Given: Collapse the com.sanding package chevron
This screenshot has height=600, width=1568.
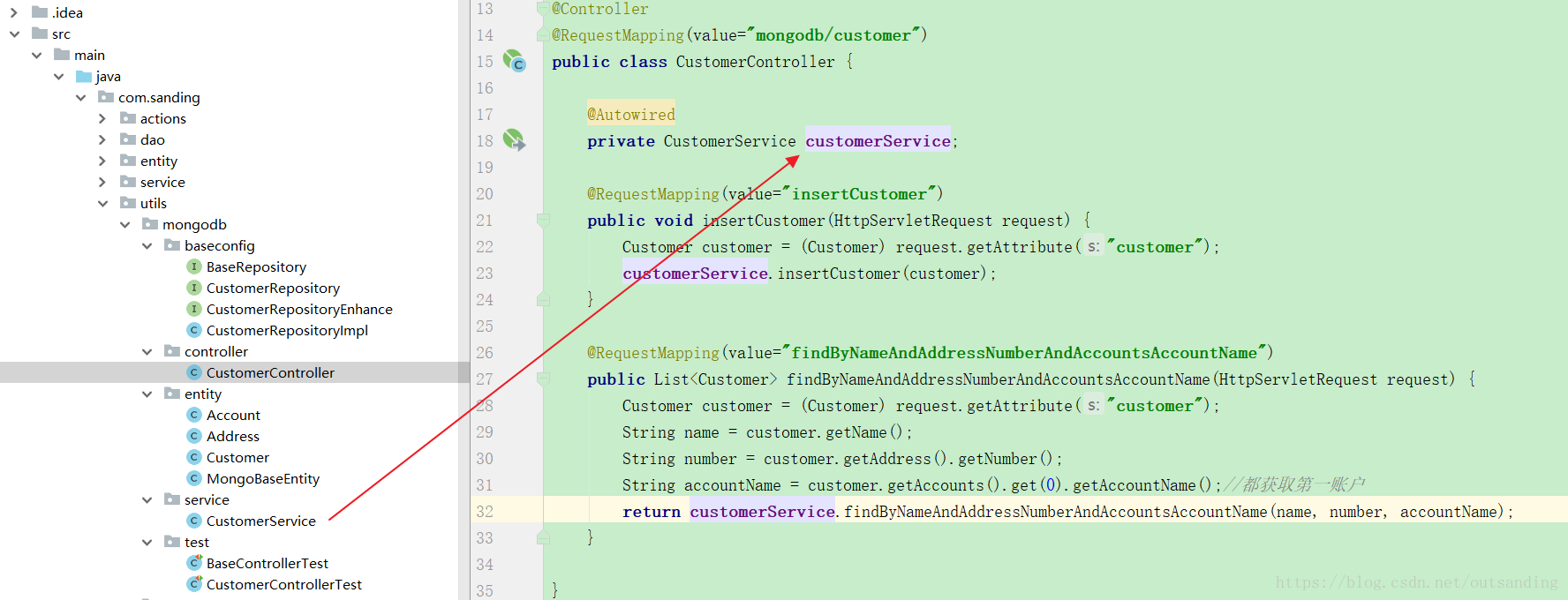Looking at the screenshot, I should pyautogui.click(x=80, y=97).
